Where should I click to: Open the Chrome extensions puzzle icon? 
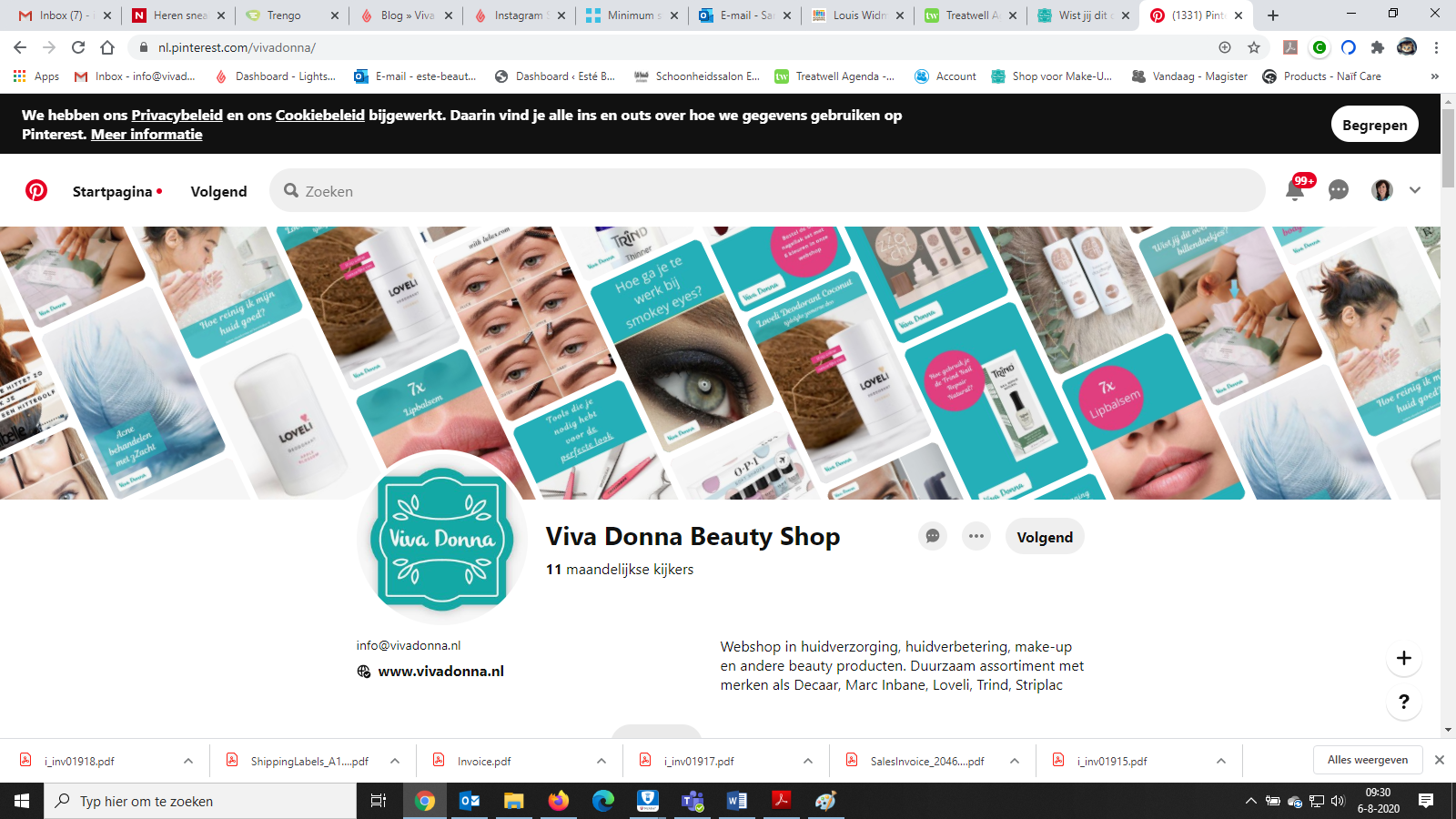(1378, 47)
